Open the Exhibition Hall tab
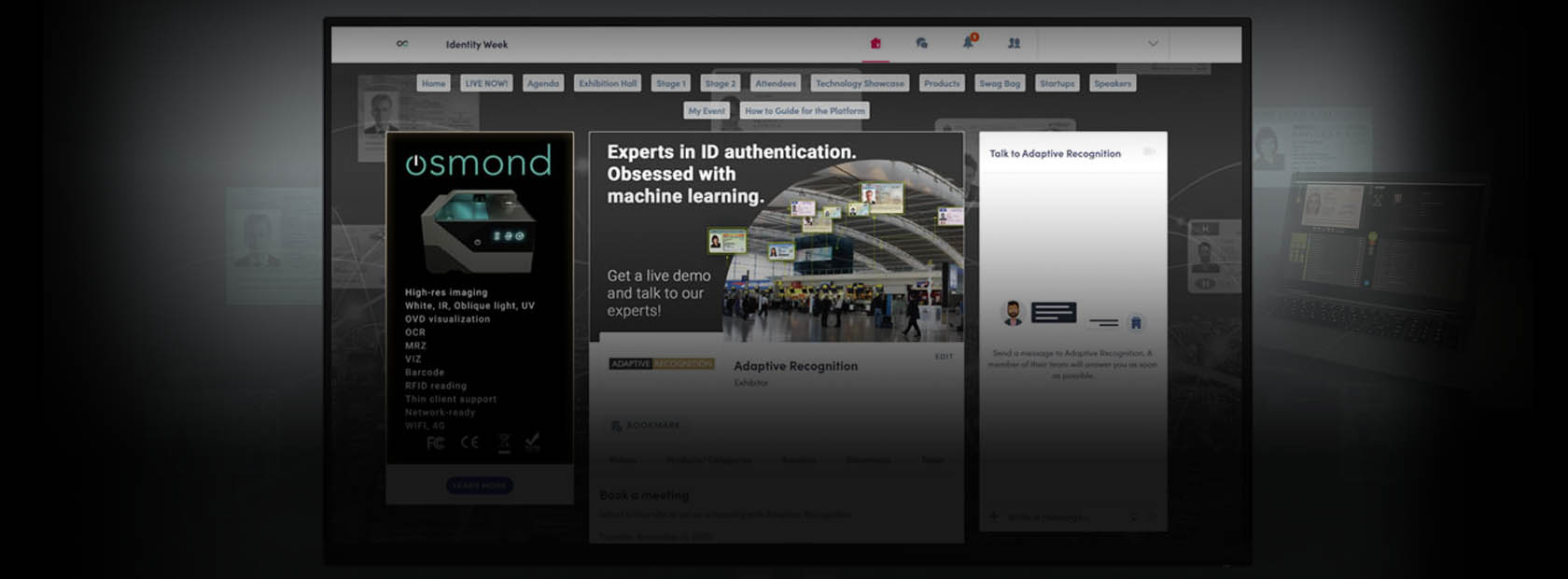This screenshot has height=579, width=1568. coord(608,83)
